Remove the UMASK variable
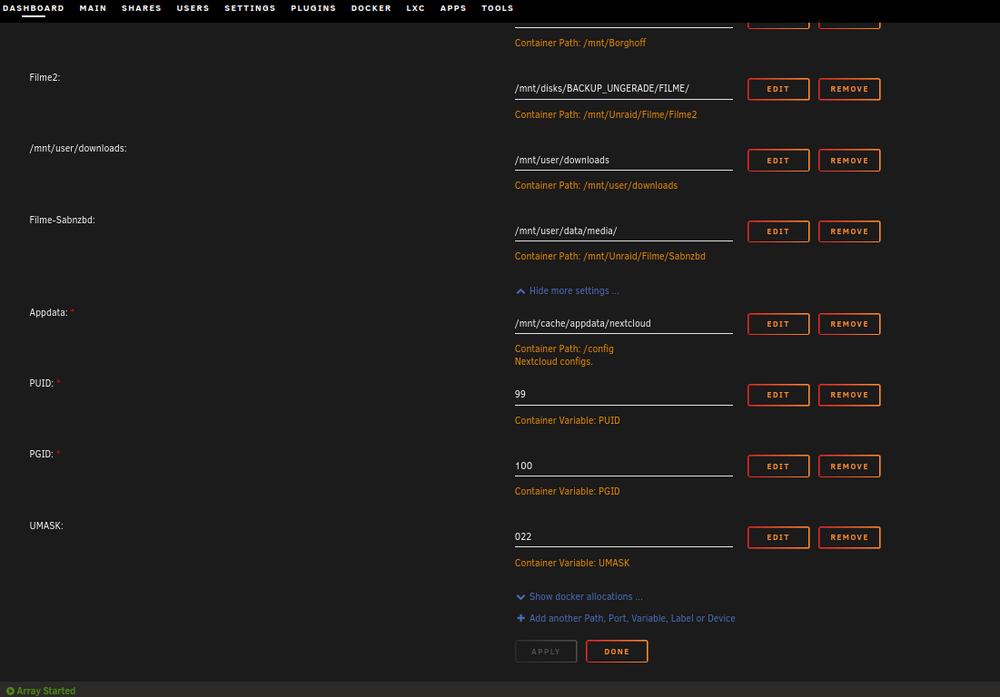1000x697 pixels. 849,538
